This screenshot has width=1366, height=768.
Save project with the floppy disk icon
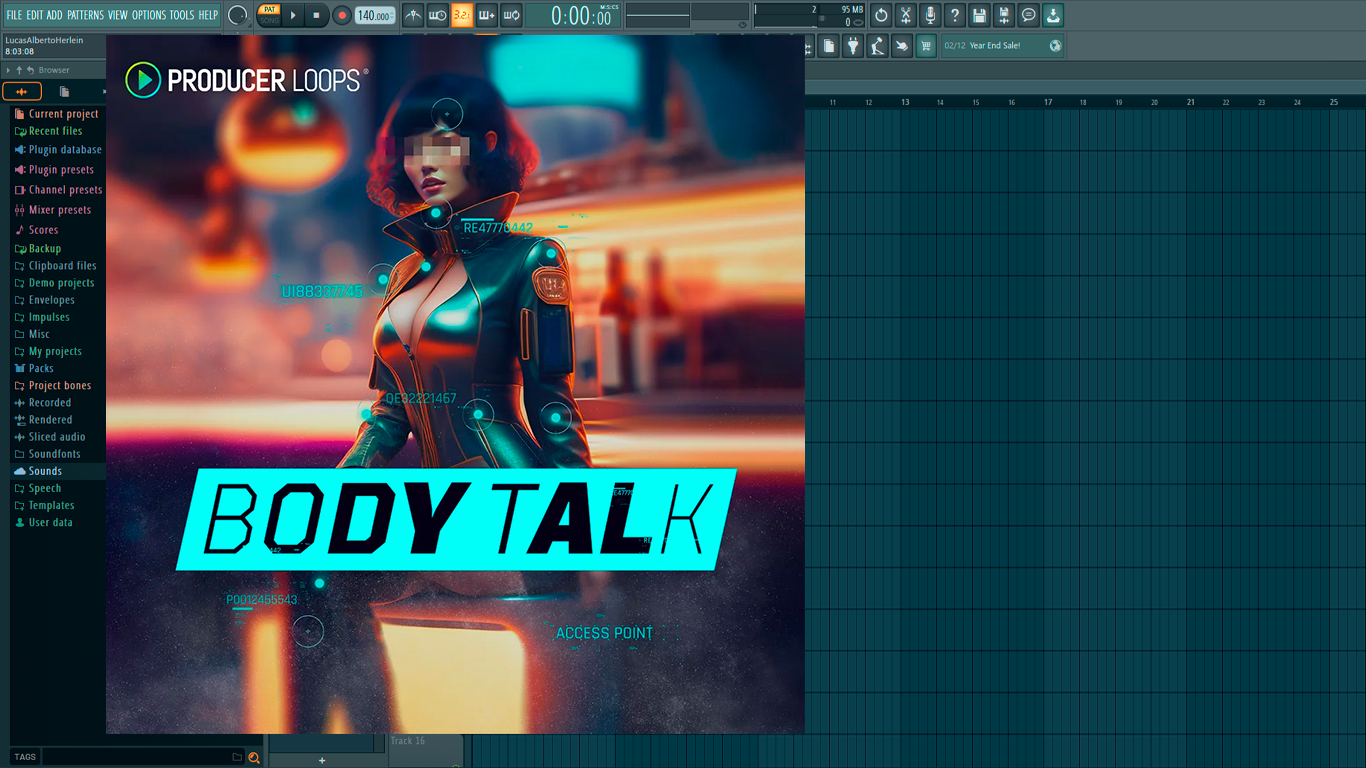[x=979, y=15]
